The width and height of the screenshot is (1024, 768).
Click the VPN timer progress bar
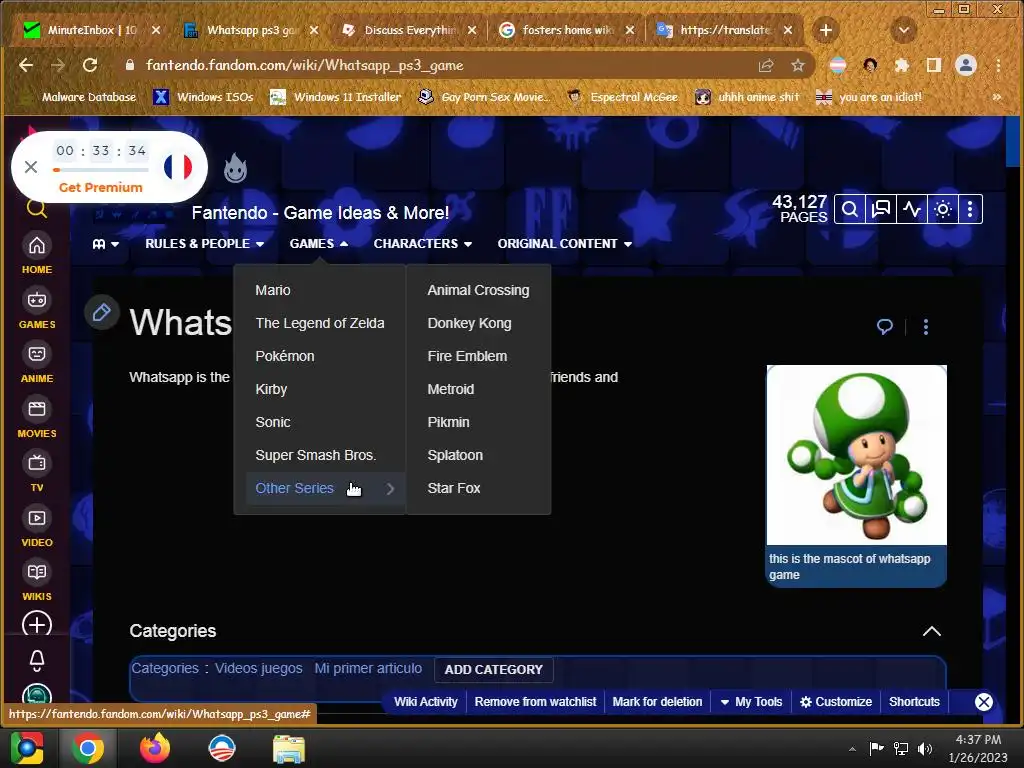pos(101,170)
